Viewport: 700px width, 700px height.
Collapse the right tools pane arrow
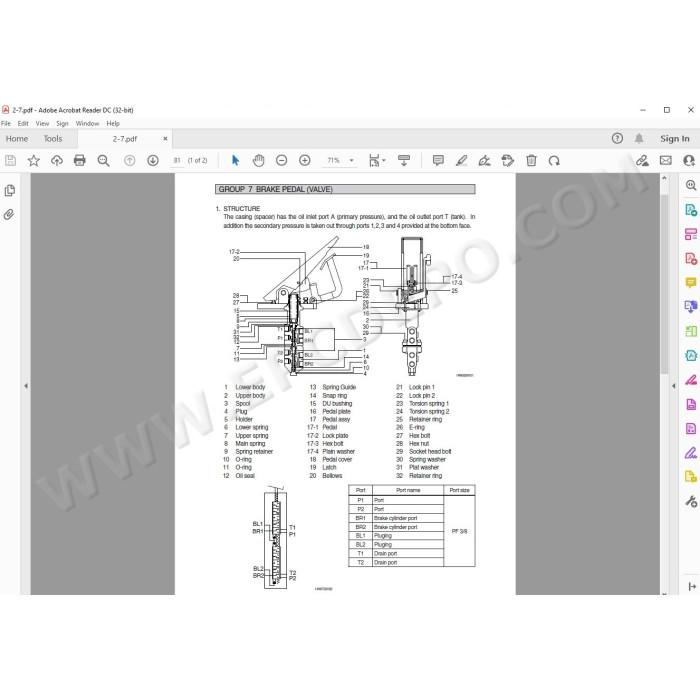(674, 386)
